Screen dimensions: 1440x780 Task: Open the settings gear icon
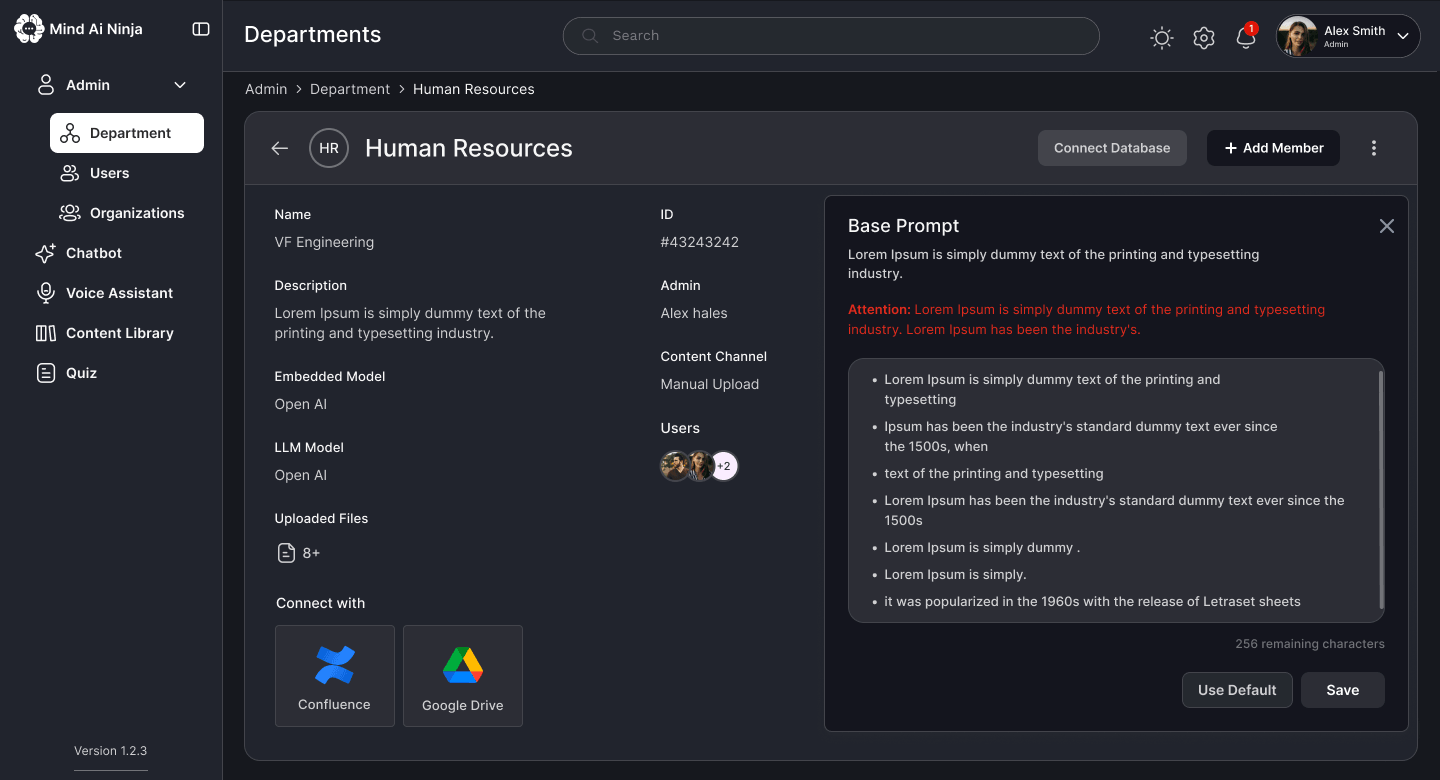(1204, 38)
